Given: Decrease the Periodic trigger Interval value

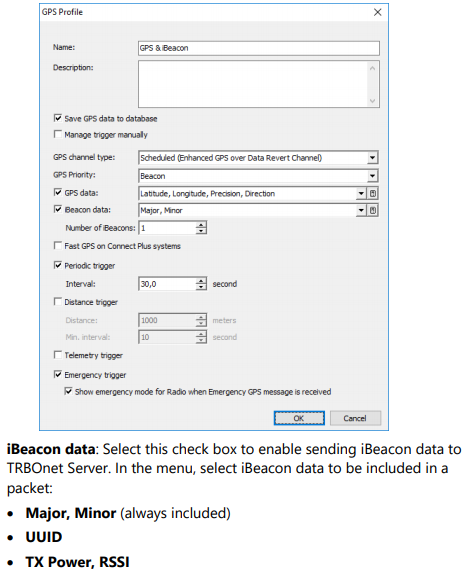Looking at the screenshot, I should [201, 287].
